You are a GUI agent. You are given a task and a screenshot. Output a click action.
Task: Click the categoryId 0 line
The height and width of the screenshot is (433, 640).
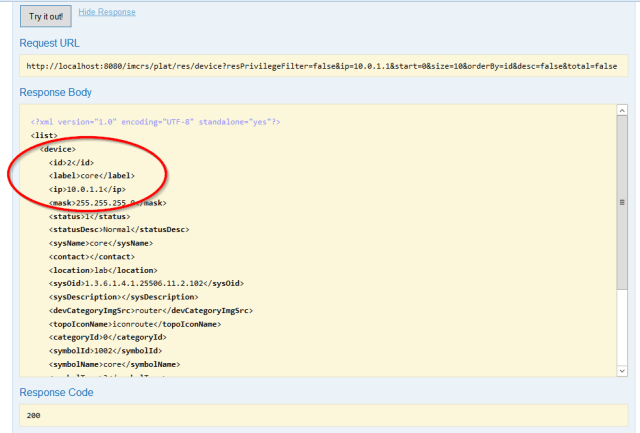click(108, 337)
